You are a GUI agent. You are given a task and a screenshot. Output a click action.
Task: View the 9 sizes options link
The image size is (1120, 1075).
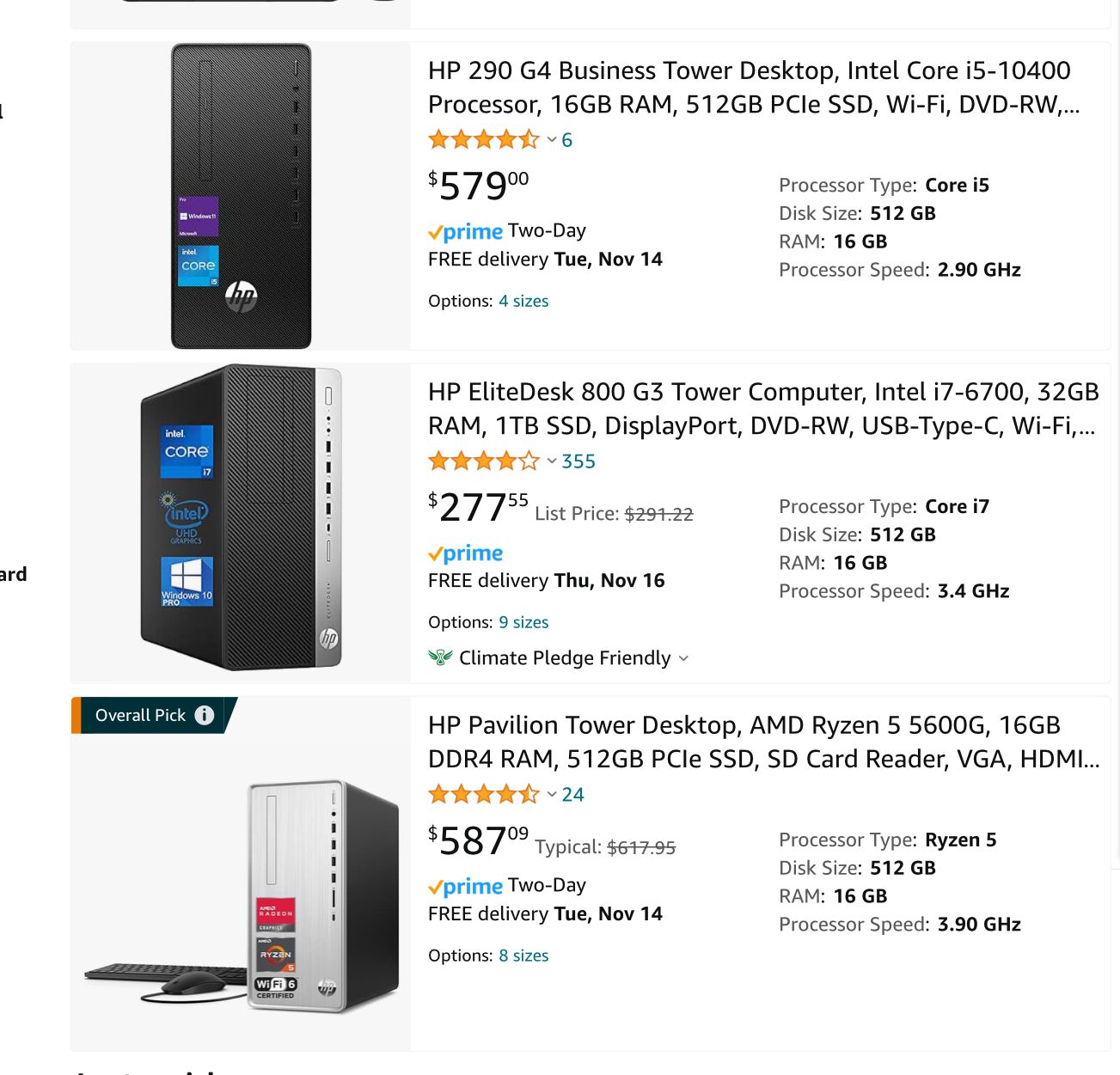tap(523, 622)
